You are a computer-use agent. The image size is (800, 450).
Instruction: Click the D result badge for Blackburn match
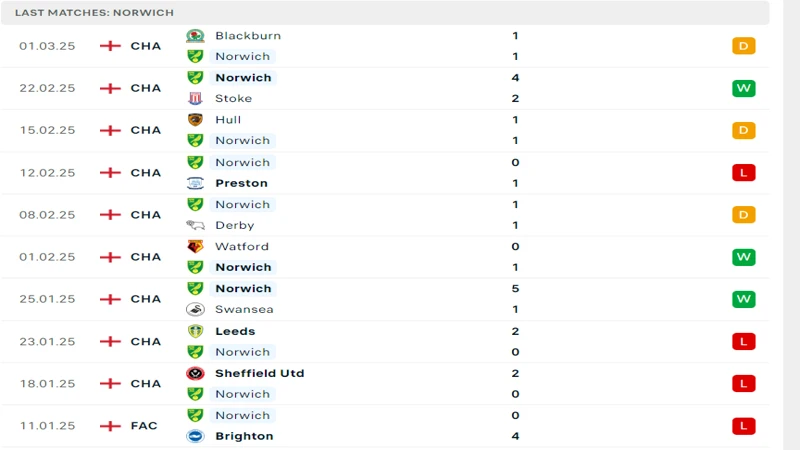743,46
